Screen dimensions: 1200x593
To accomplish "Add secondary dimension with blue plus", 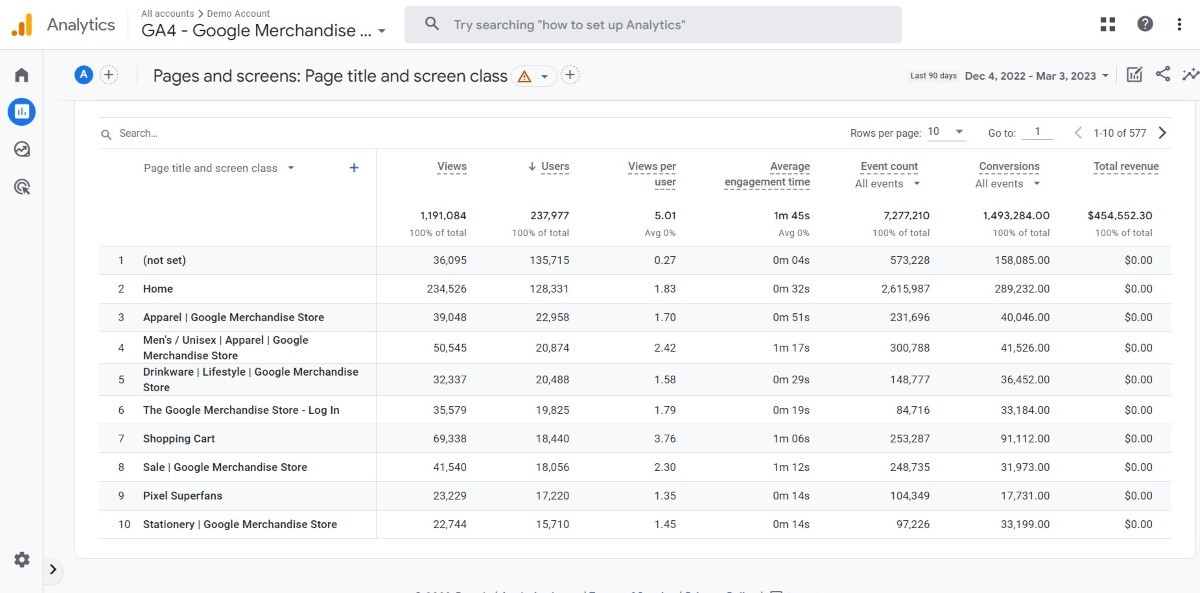I will (354, 168).
